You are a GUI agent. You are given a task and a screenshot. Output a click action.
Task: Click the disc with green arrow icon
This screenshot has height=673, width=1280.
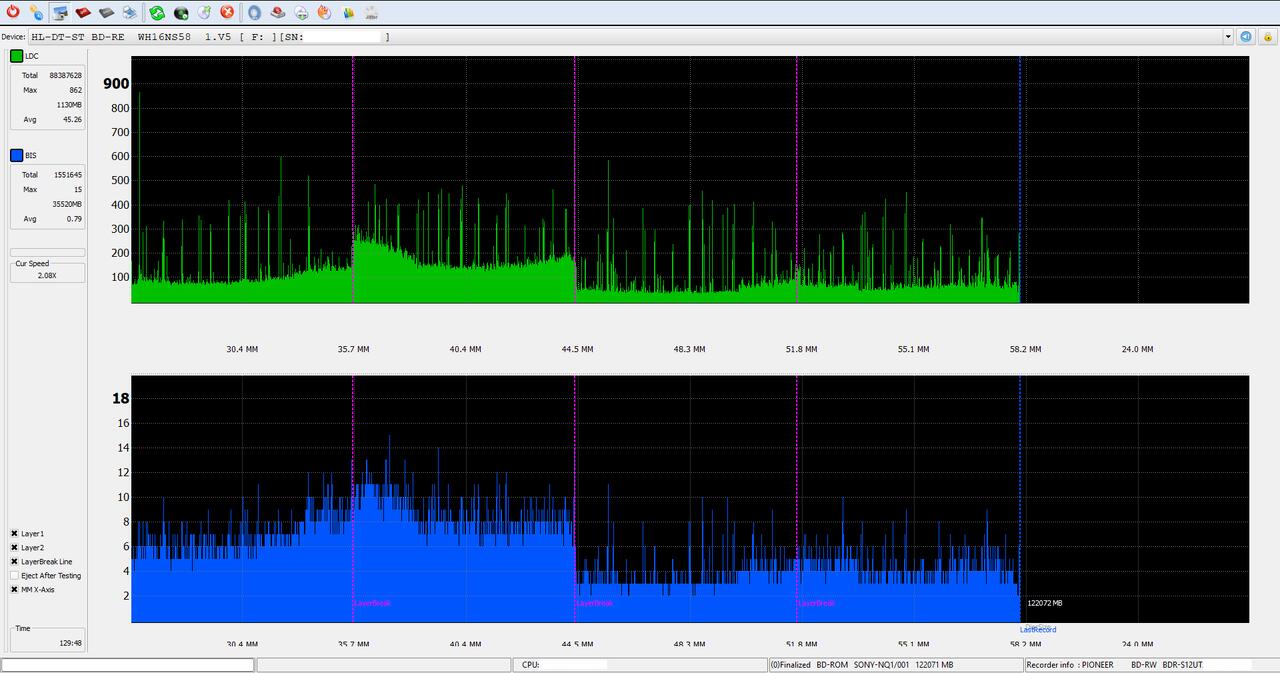(x=204, y=12)
